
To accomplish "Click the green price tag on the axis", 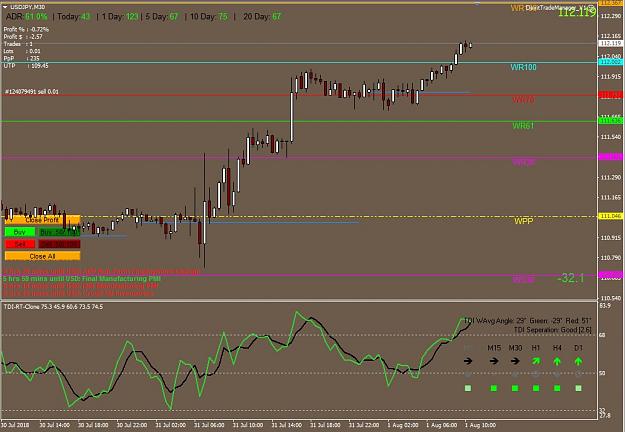I will point(611,121).
